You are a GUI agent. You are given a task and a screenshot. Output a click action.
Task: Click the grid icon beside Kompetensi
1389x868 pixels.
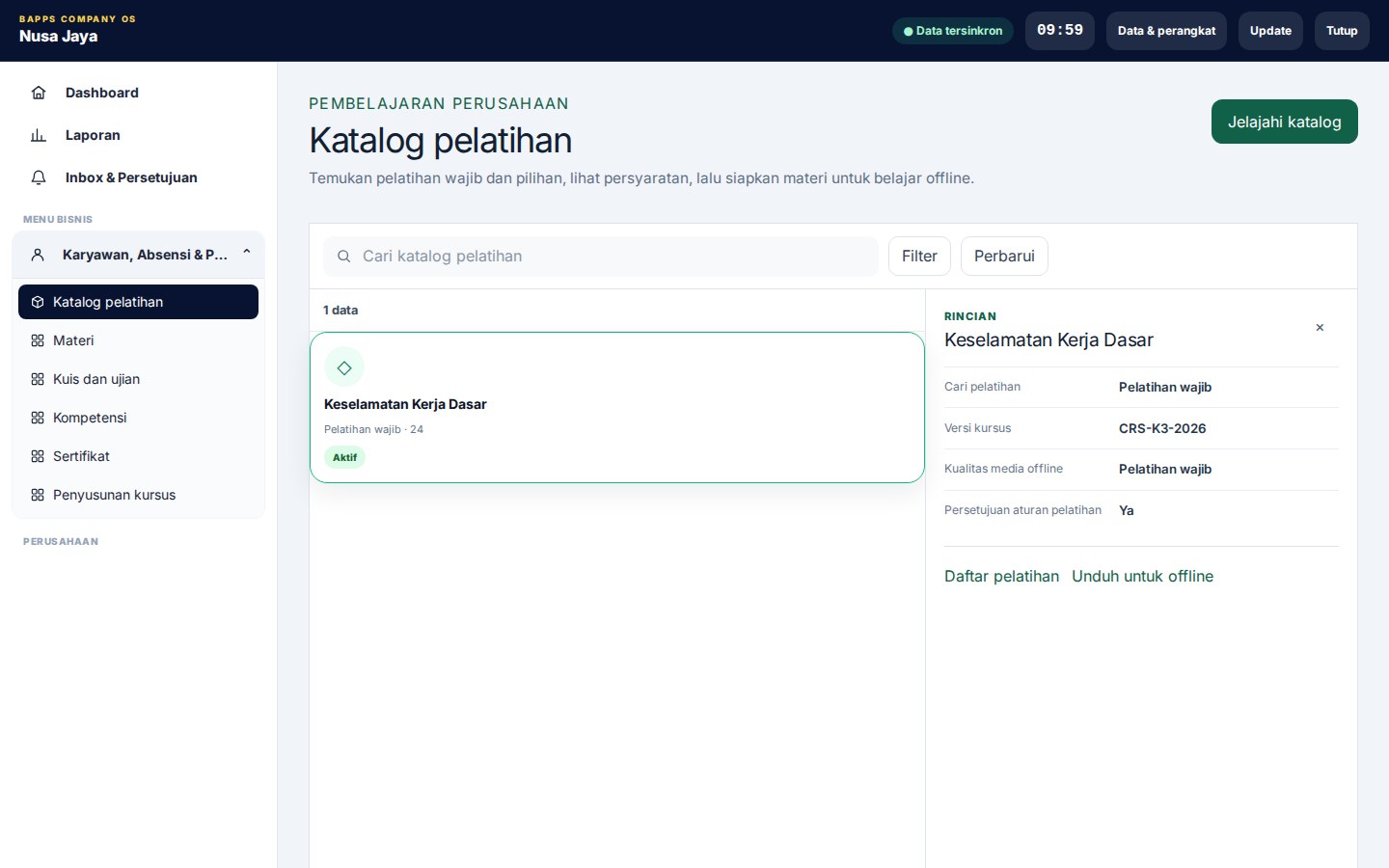coord(38,418)
